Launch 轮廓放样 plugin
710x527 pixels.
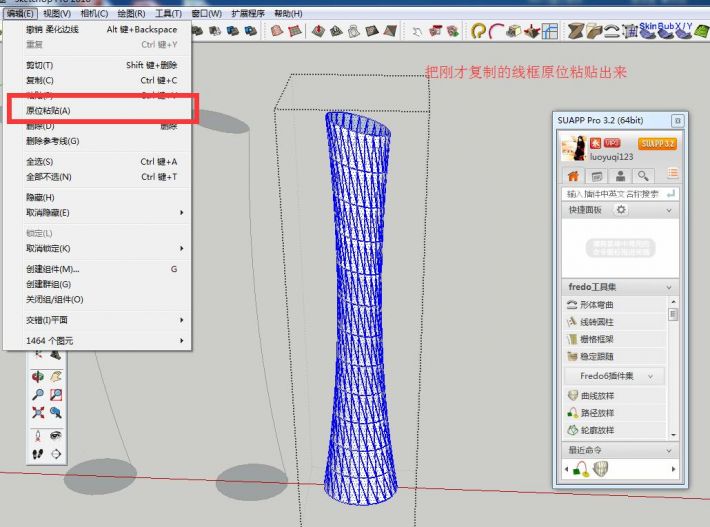click(x=615, y=430)
